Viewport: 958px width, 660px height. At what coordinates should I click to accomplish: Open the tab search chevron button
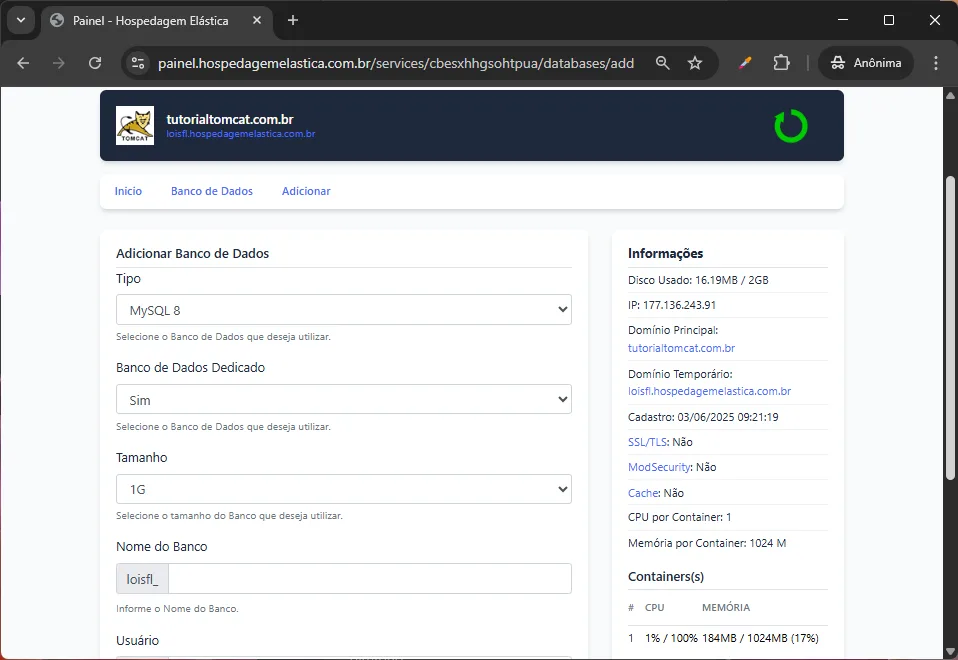pos(21,20)
